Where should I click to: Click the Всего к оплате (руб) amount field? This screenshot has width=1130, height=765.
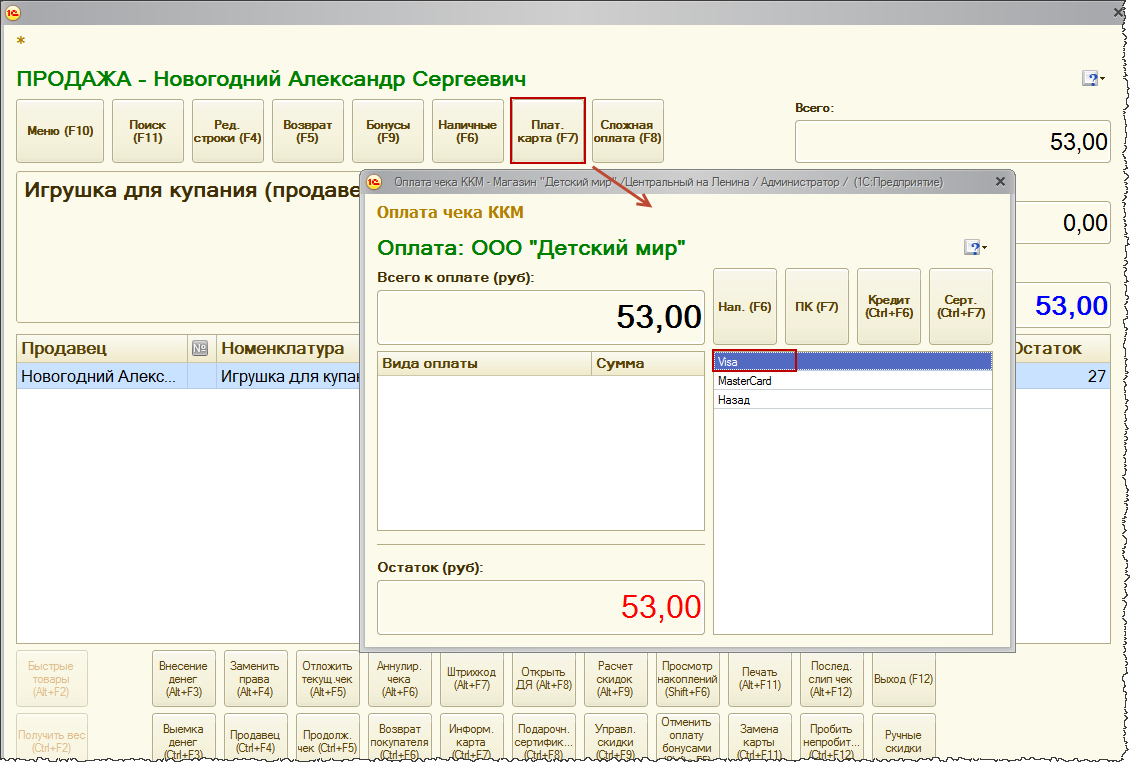click(541, 318)
